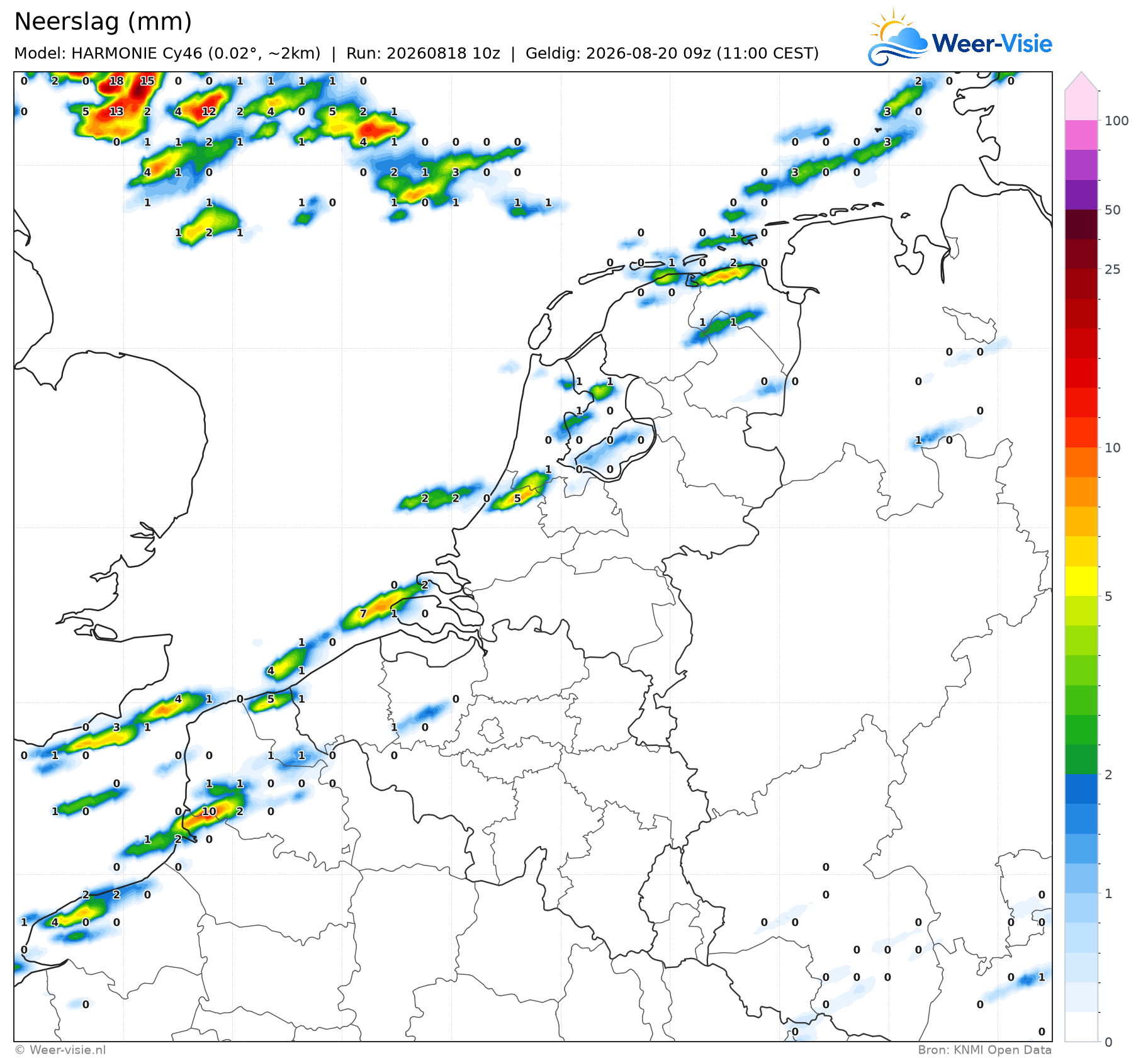
Task: Select the 100 mm pink legend swatch
Action: click(x=1081, y=105)
